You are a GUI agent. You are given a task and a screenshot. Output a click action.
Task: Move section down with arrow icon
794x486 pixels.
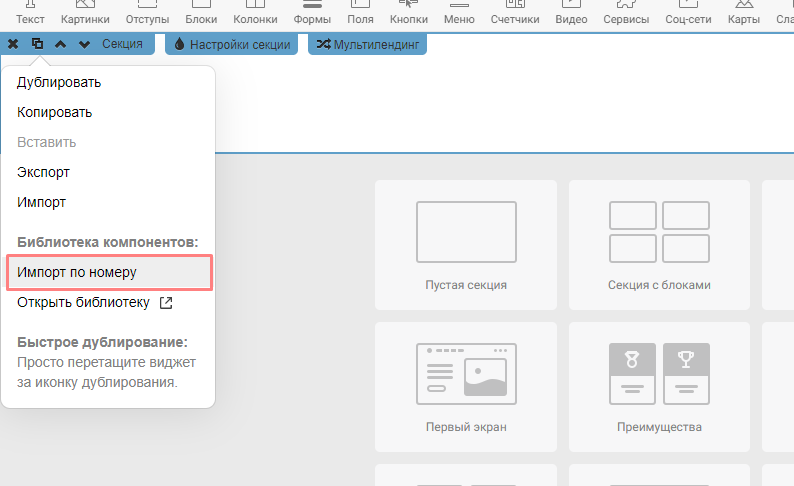click(x=84, y=44)
